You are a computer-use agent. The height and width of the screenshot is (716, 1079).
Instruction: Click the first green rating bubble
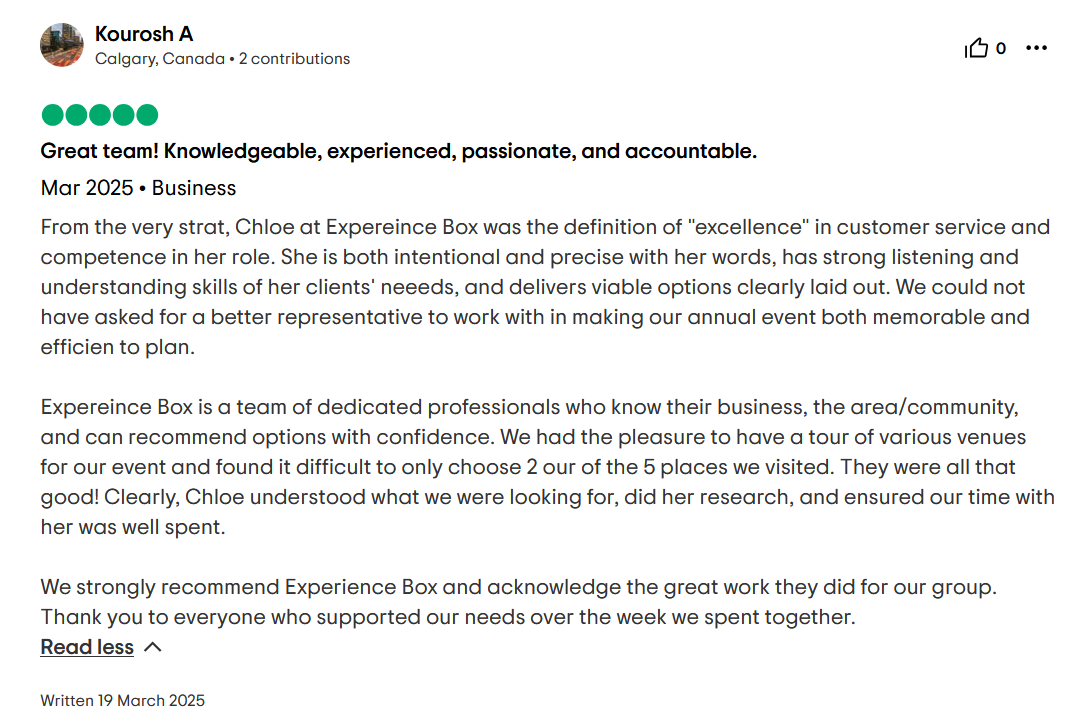(52, 115)
